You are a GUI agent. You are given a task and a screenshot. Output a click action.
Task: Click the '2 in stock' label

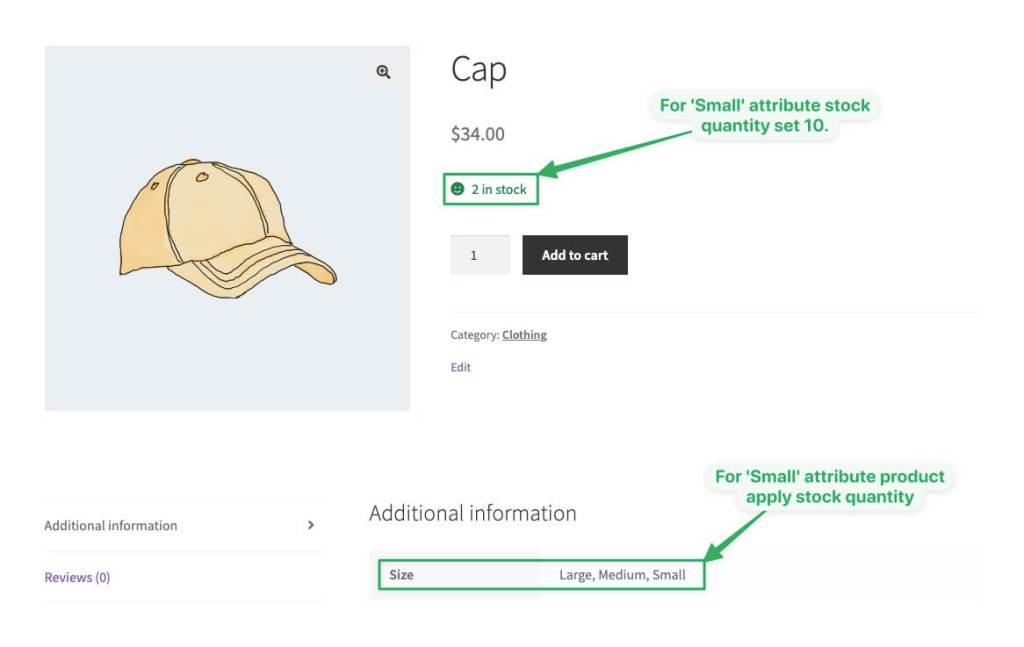pos(499,189)
